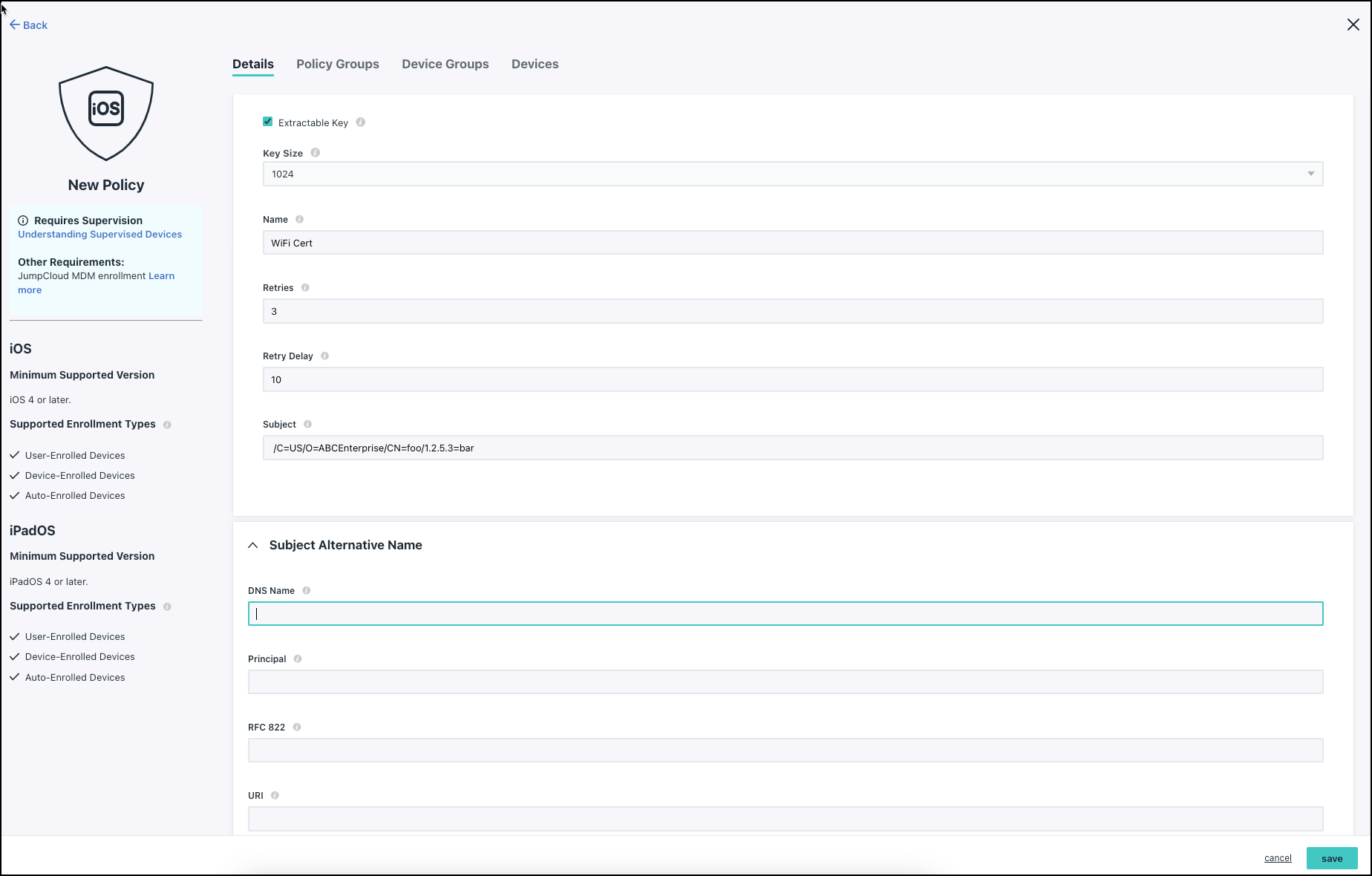Click into the Principal input field
This screenshot has width=1372, height=876.
[785, 682]
